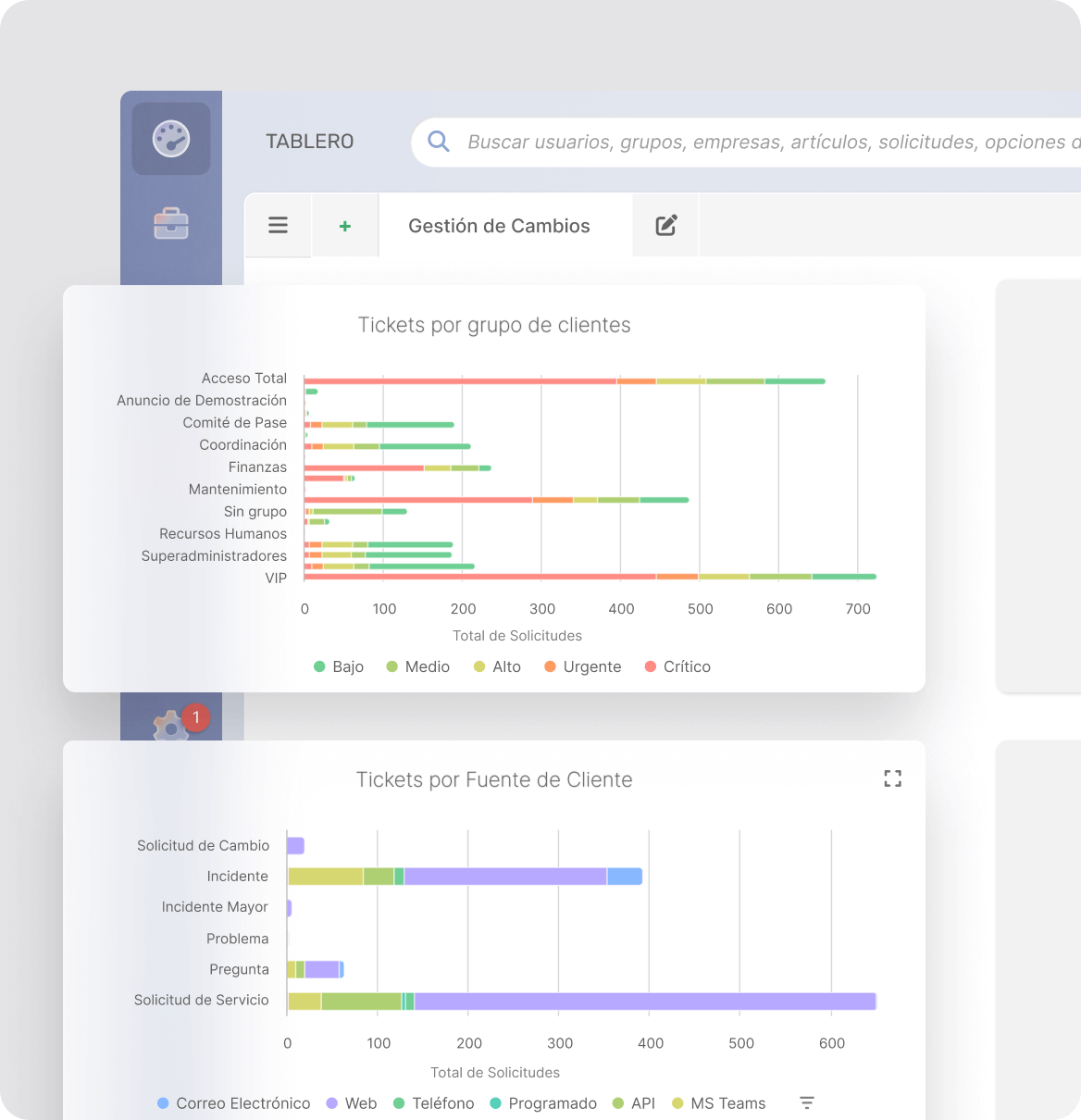Open settings via the gear icon
This screenshot has height=1120, width=1081.
tap(170, 729)
